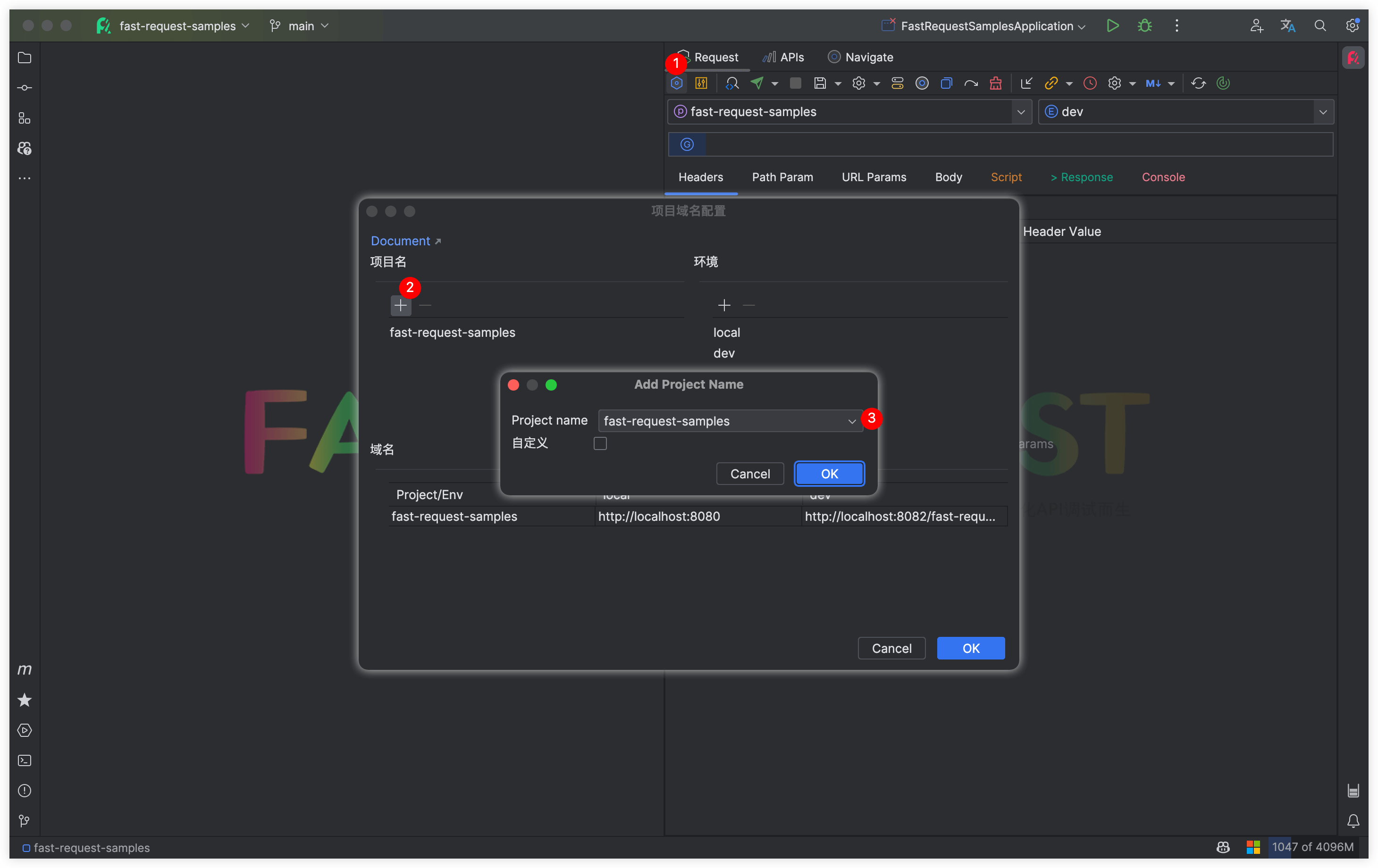Tick the 自定义 checkbox
This screenshot has height=868, width=1378.
[x=600, y=443]
